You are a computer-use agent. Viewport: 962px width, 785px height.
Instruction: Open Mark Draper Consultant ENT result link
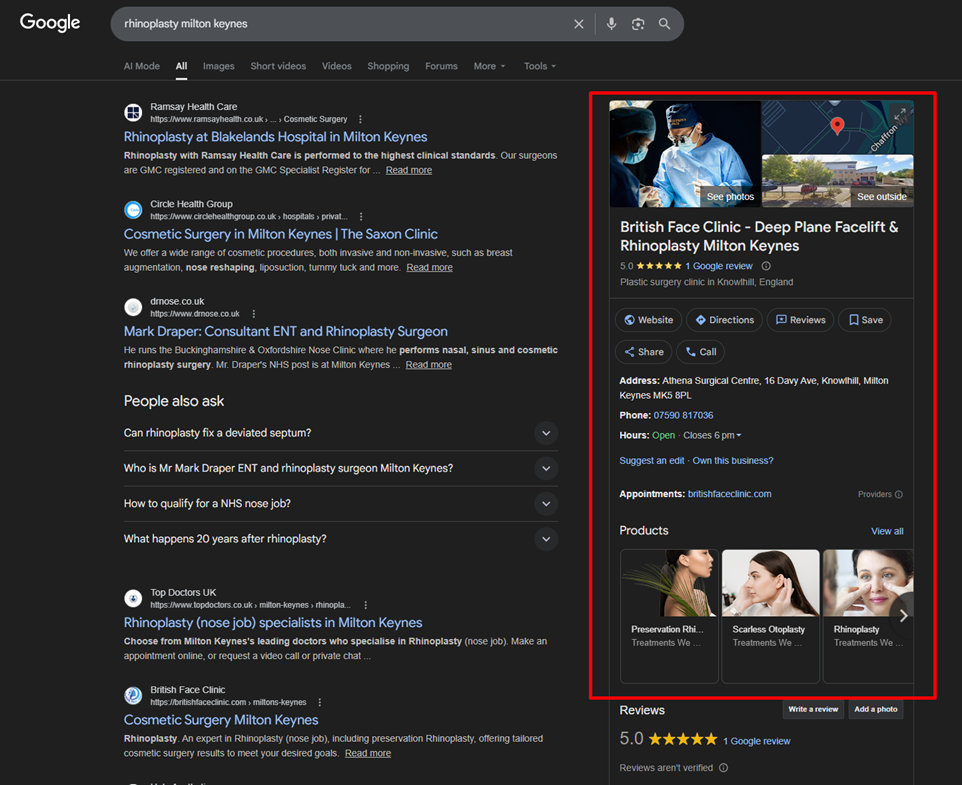(x=286, y=332)
